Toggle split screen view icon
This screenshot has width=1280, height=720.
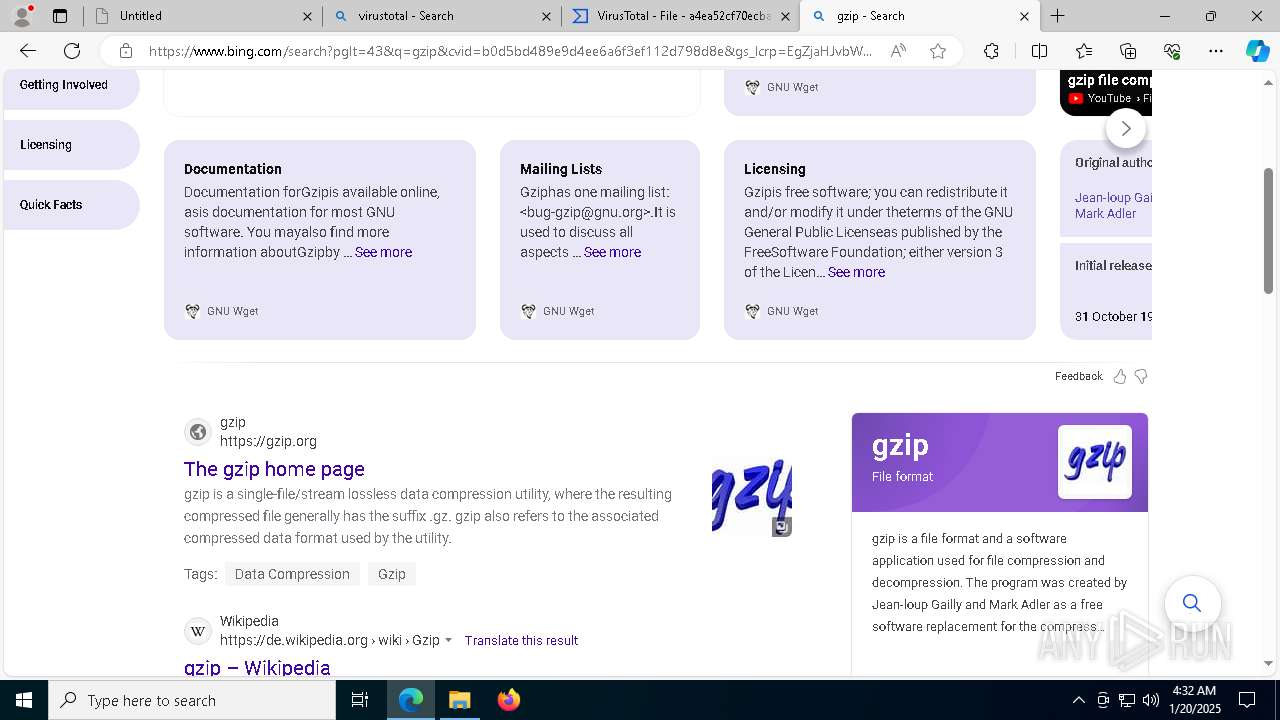(x=1039, y=51)
